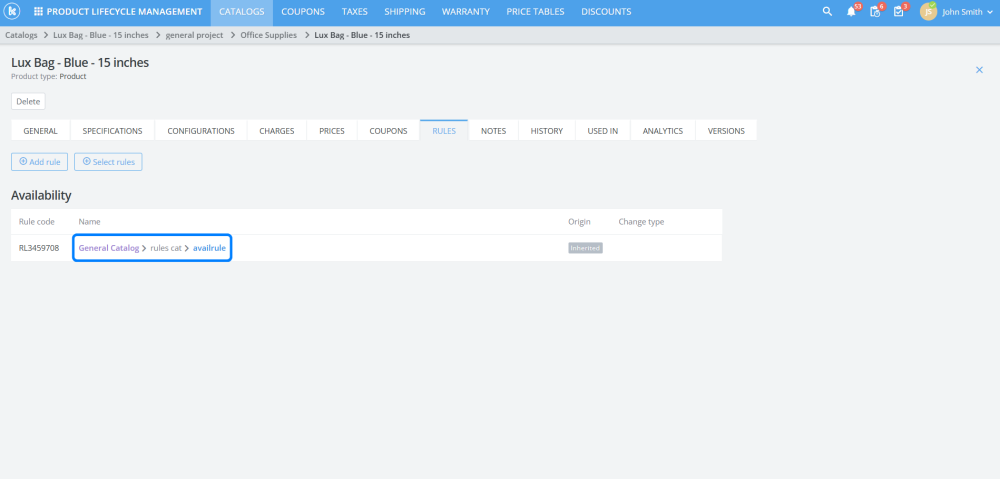Viewport: 1000px width, 479px height.
Task: Click the 'Product type: Product' text
Action: 48,77
